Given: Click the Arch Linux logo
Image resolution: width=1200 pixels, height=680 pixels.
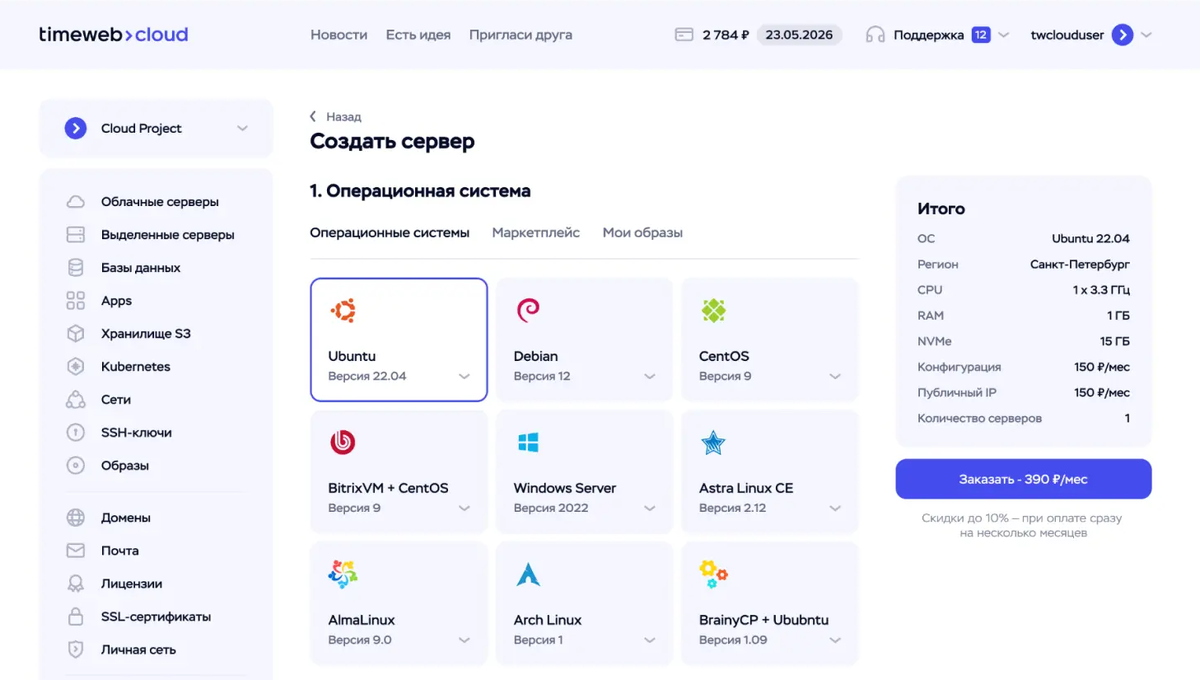Looking at the screenshot, I should (528, 574).
